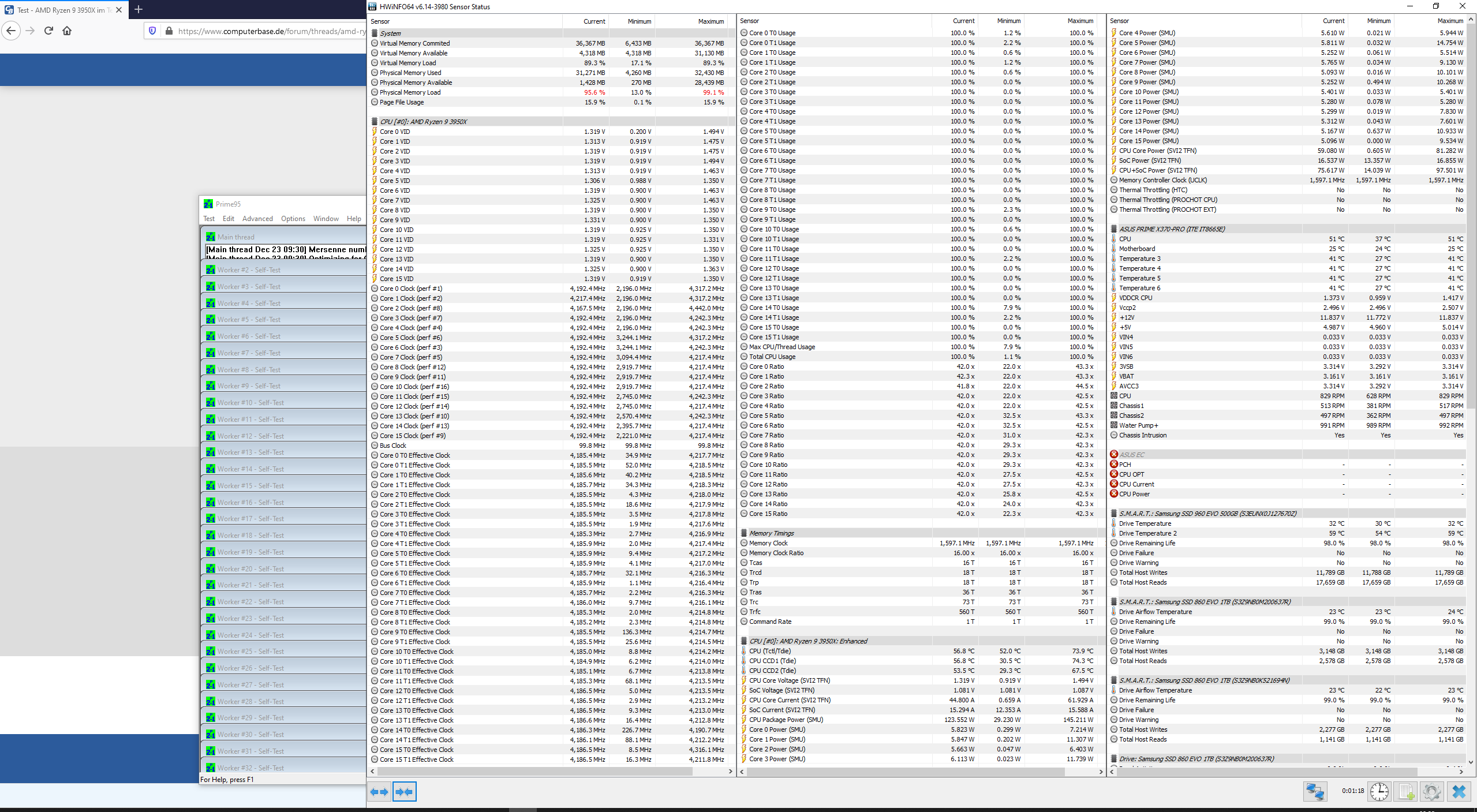
Task: Click the computerbase.de URL address field
Action: tap(271, 31)
